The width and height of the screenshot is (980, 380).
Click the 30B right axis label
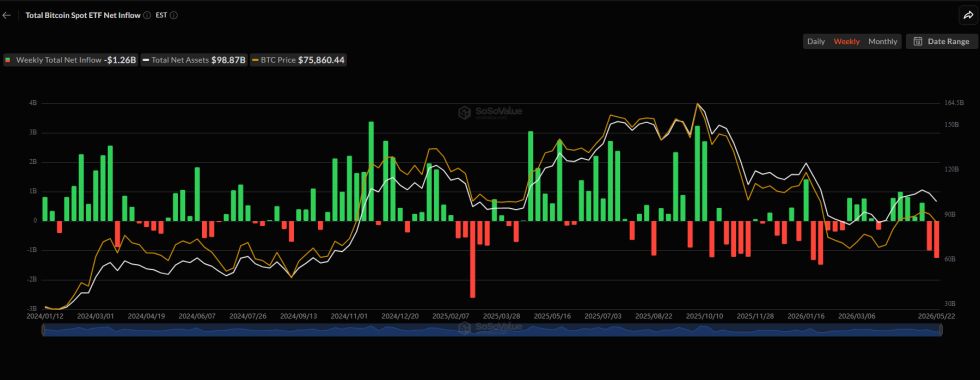click(951, 303)
